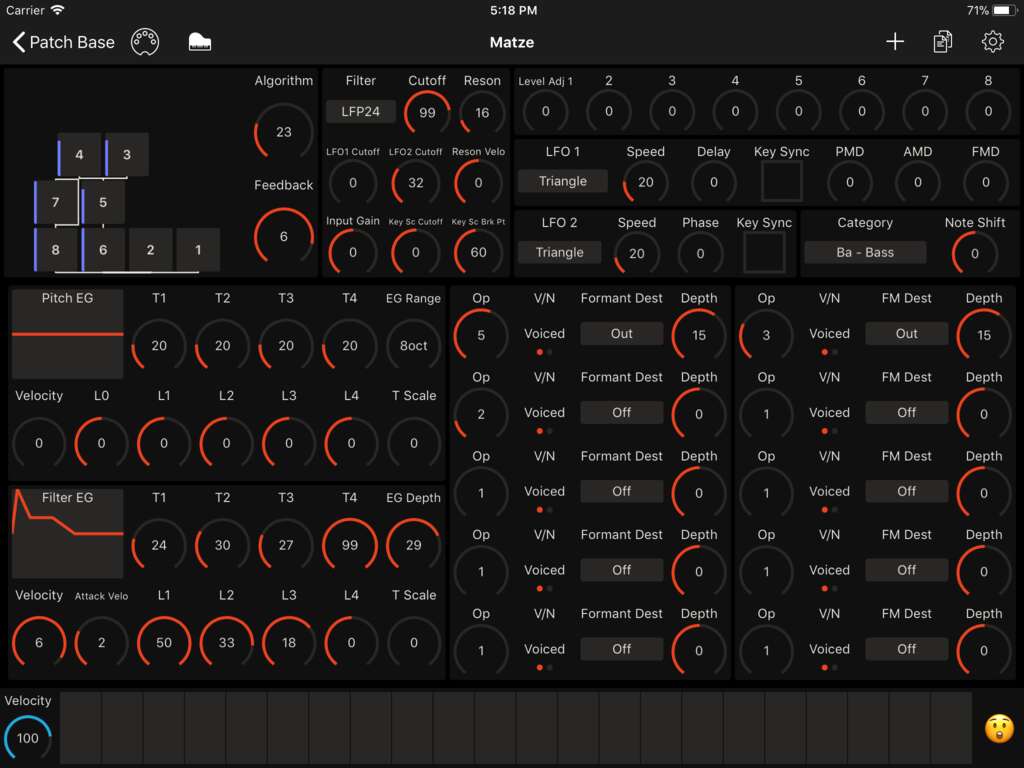Tap the Wi-Fi icon in the status bar
The height and width of the screenshot is (768, 1024).
[58, 10]
